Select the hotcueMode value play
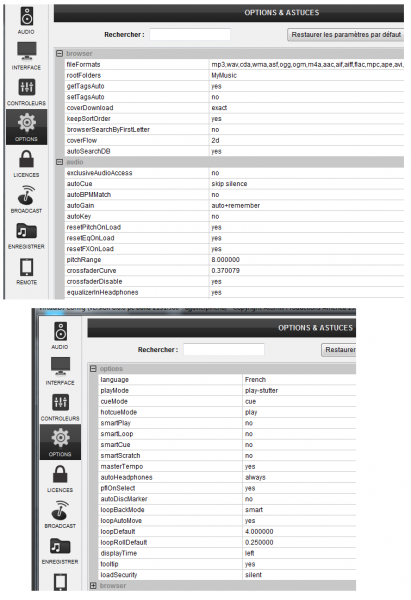Image resolution: width=411 pixels, height=600 pixels. tap(251, 412)
